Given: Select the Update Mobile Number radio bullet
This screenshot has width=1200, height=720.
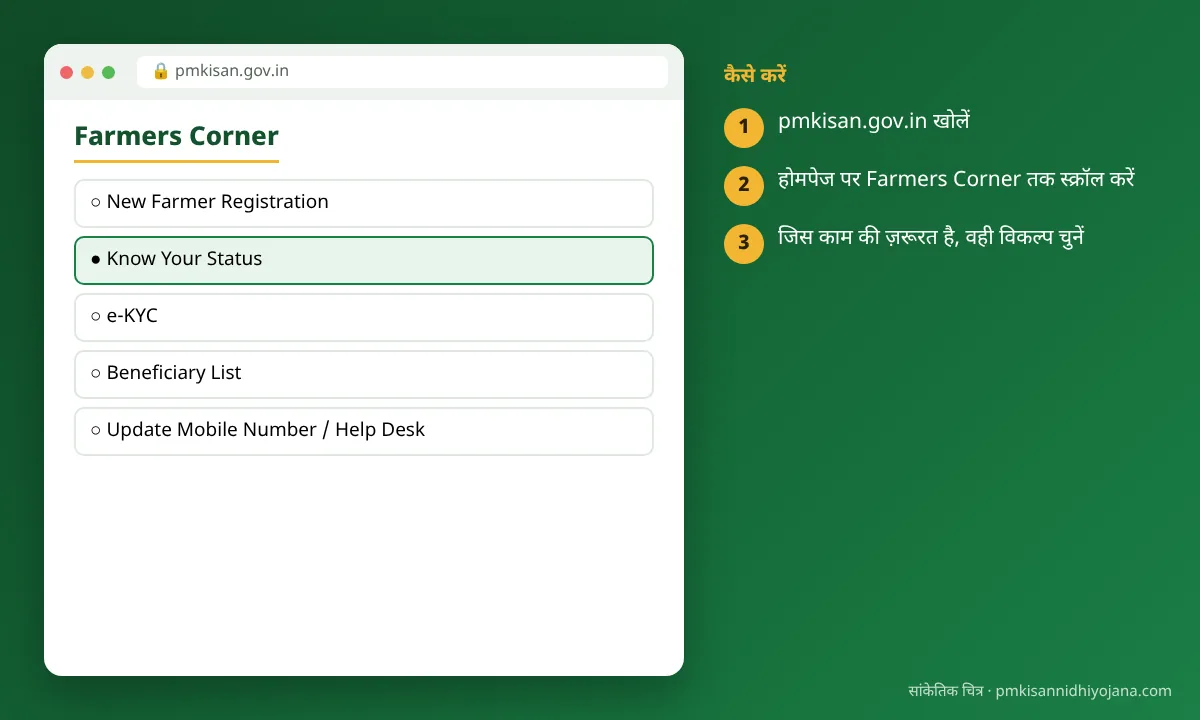Looking at the screenshot, I should click(96, 430).
